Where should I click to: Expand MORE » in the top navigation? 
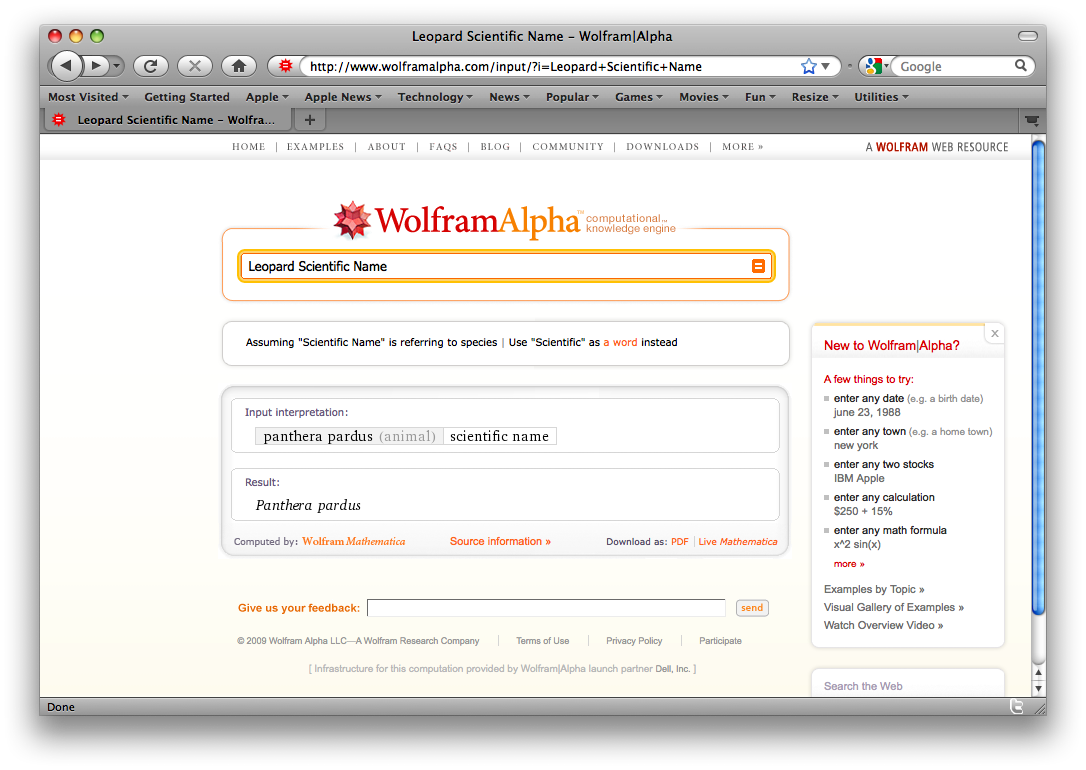coord(742,147)
